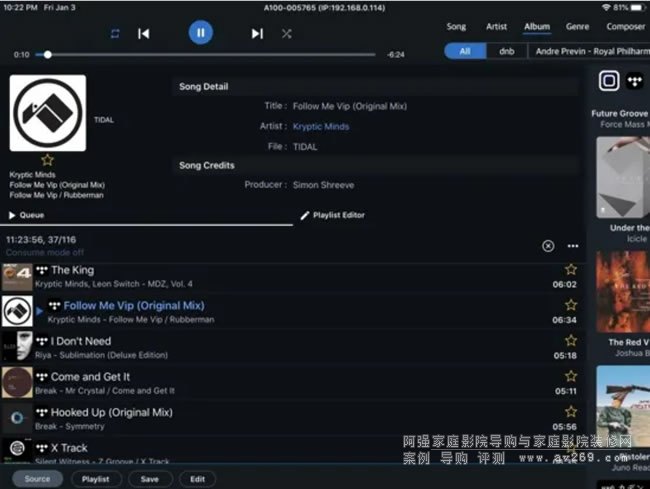The width and height of the screenshot is (650, 489).
Task: Star the track 'The King'
Action: (571, 270)
